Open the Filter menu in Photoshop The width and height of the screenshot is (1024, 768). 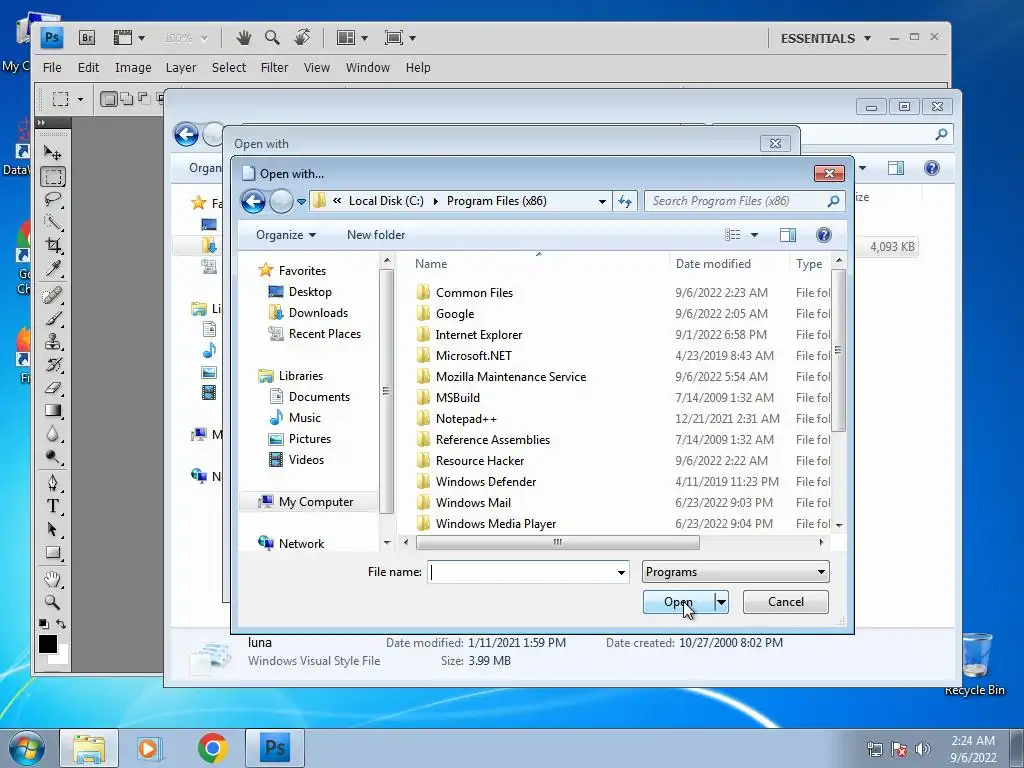[x=274, y=67]
